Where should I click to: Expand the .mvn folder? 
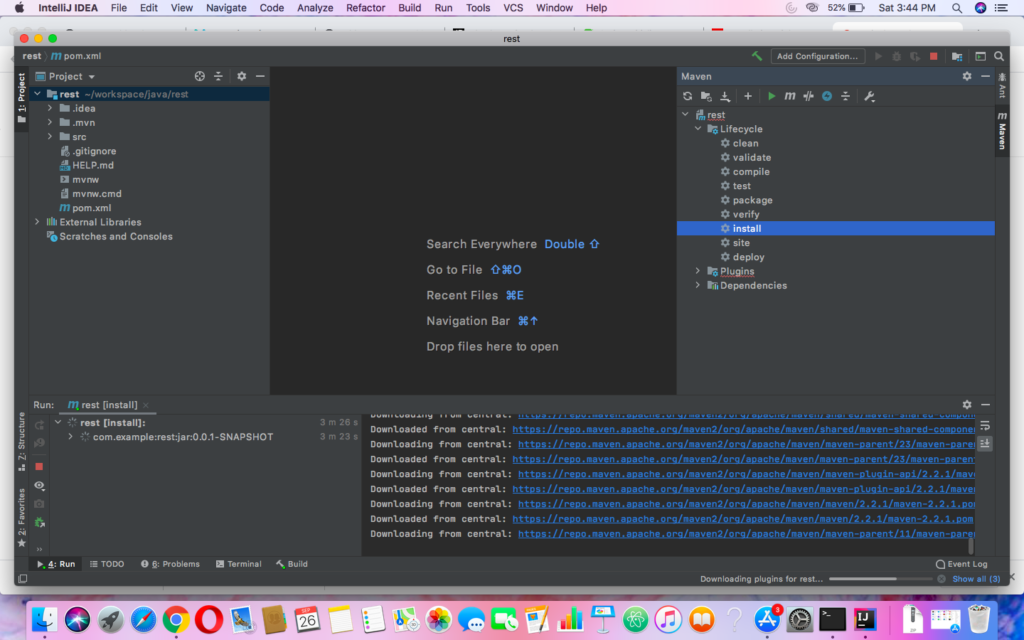click(50, 122)
